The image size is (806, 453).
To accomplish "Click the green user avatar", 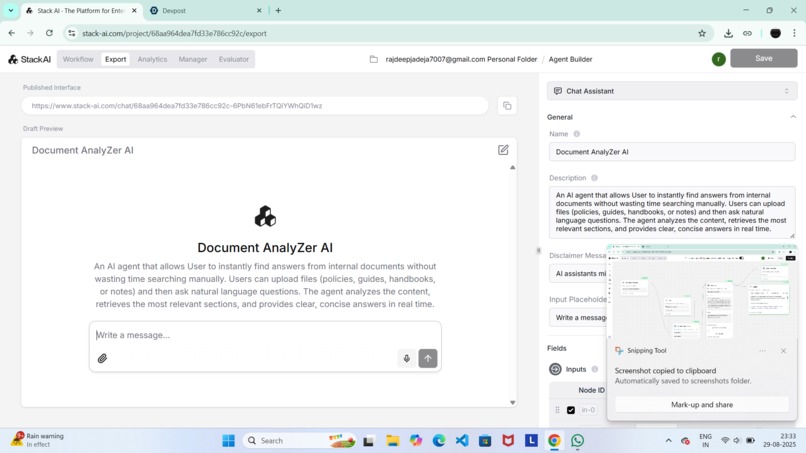I will click(719, 59).
